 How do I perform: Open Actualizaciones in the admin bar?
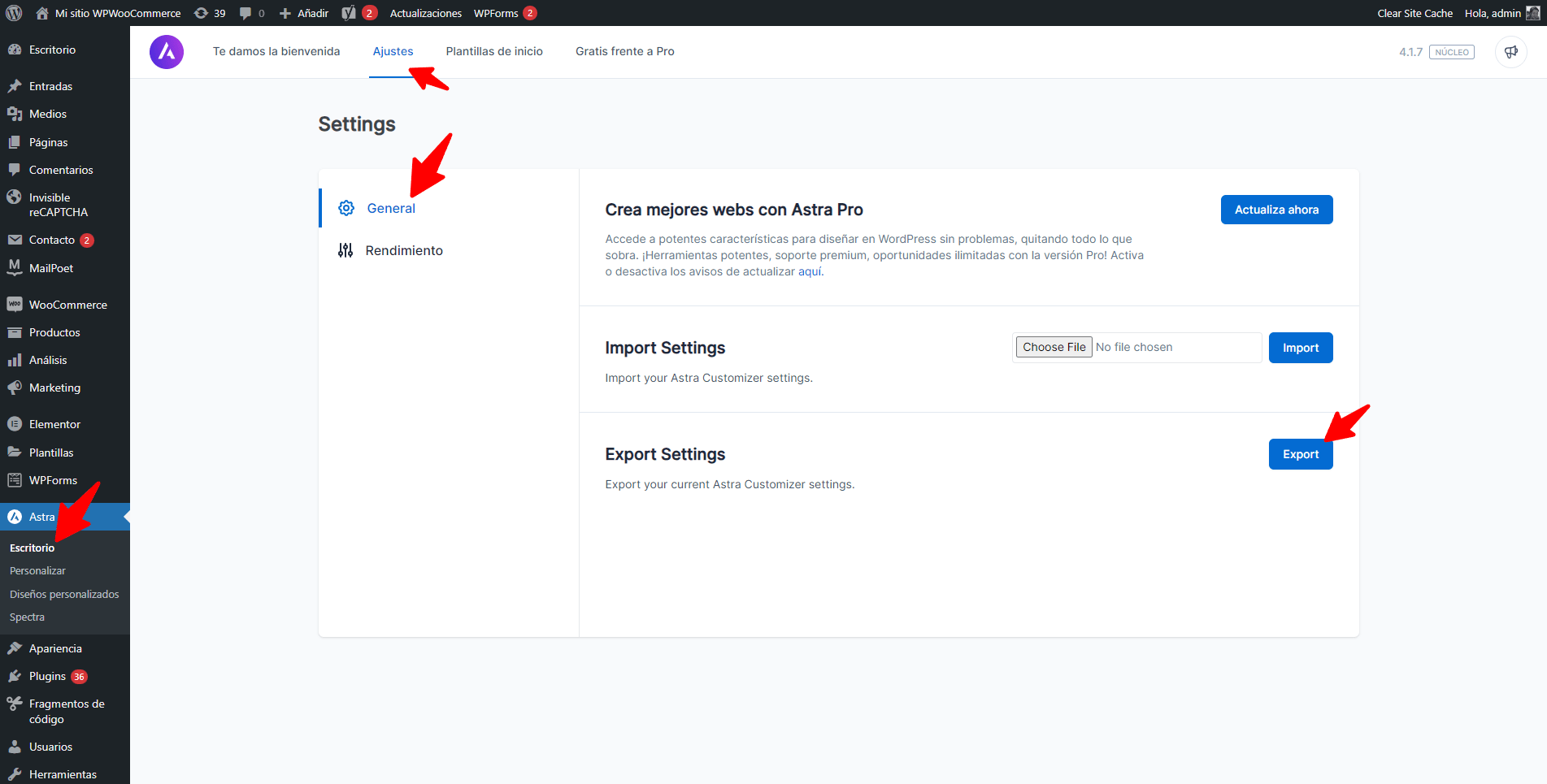pyautogui.click(x=426, y=13)
